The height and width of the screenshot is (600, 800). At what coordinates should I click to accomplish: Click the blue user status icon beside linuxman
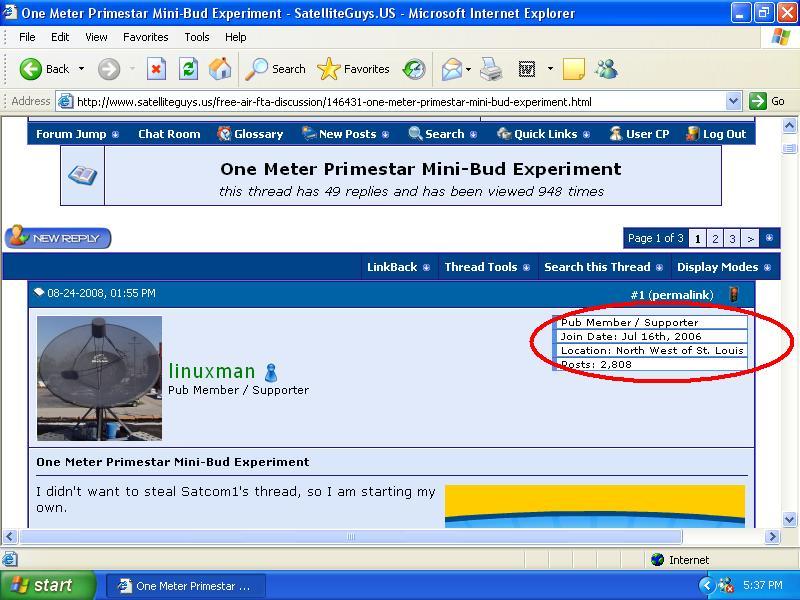point(271,372)
